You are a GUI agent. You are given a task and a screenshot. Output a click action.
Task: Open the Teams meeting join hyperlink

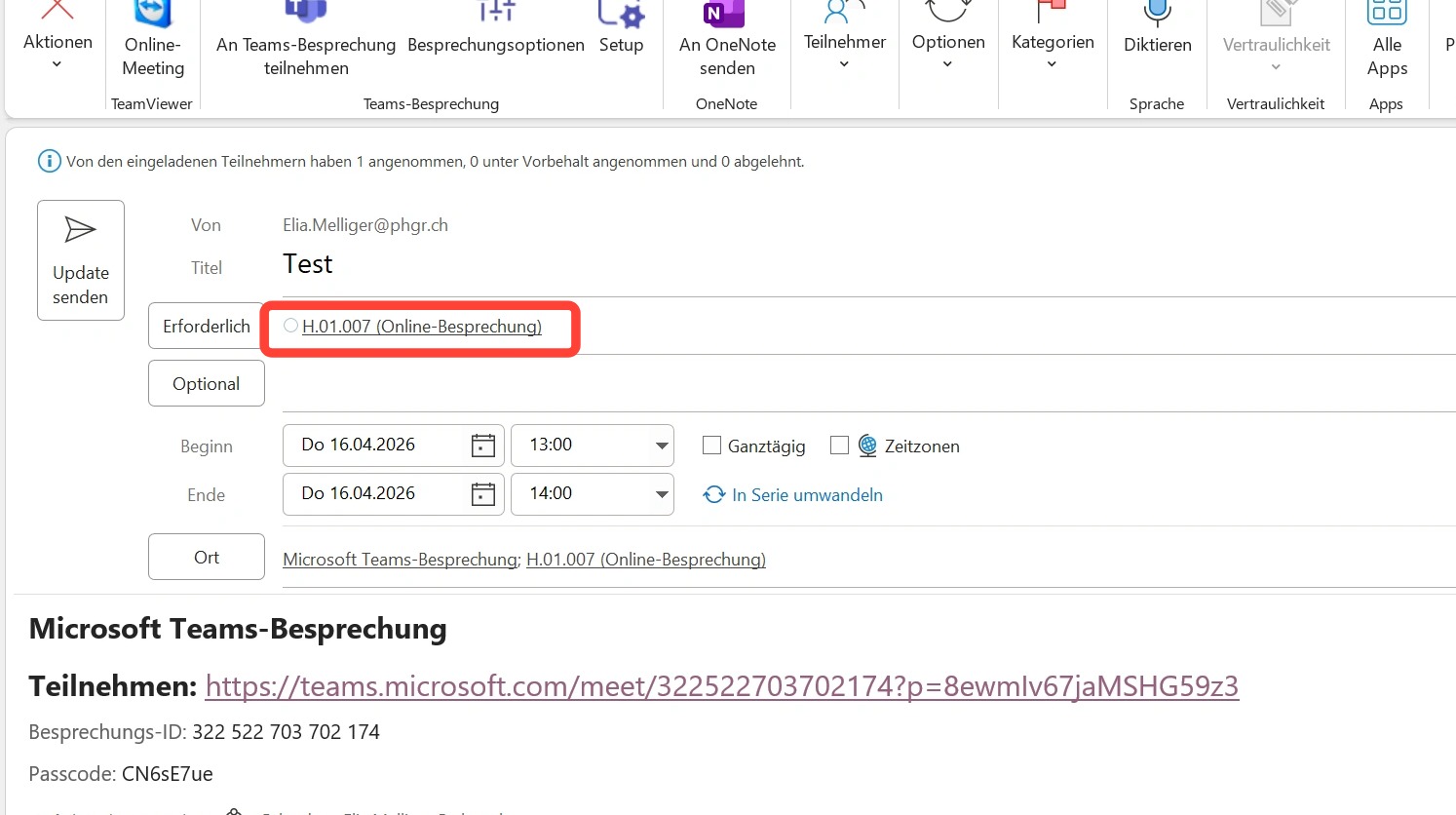[721, 686]
